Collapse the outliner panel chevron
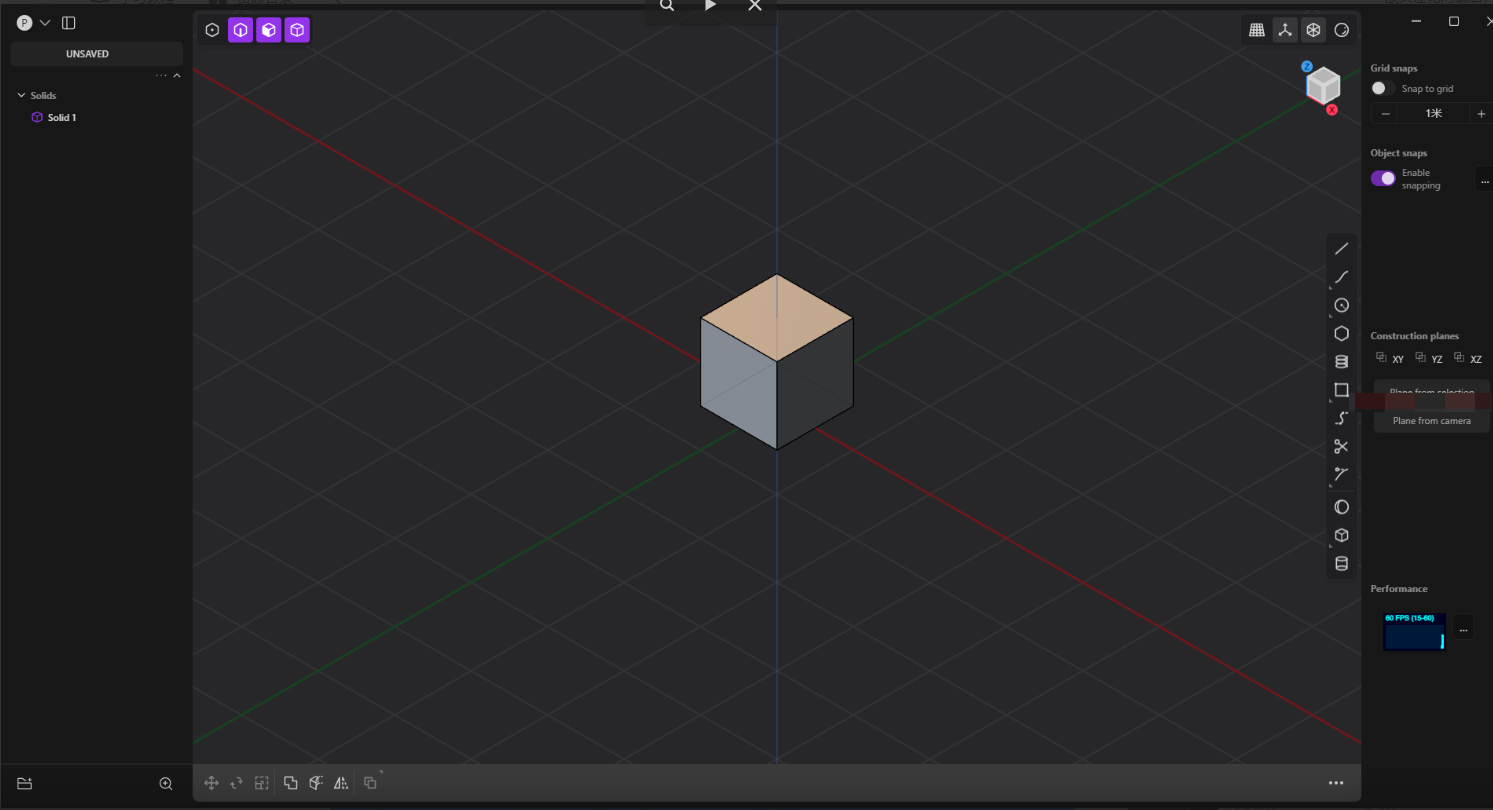The image size is (1493, 810). (177, 76)
